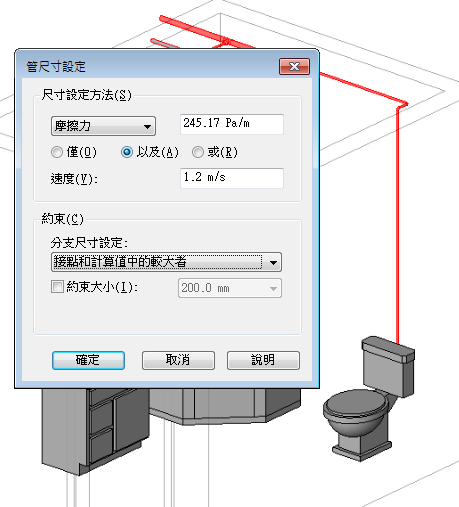Image resolution: width=459 pixels, height=507 pixels.
Task: Click the red pipe tee fitting
Action: 225,42
